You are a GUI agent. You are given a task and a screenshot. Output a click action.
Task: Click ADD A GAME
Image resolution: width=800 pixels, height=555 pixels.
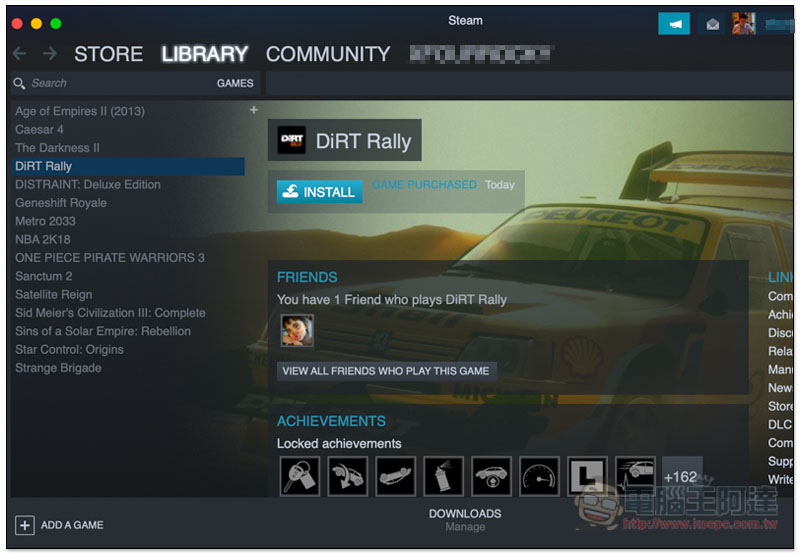coord(72,525)
